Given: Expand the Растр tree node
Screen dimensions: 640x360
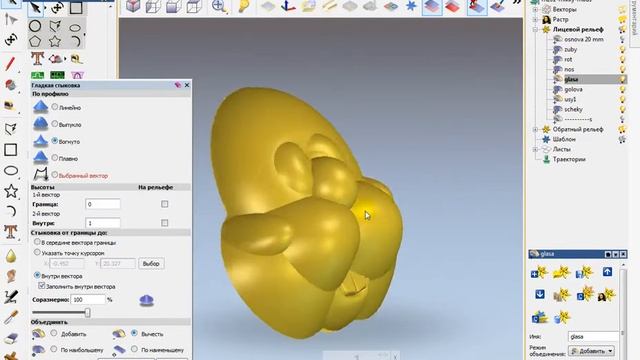Looking at the screenshot, I should [535, 19].
